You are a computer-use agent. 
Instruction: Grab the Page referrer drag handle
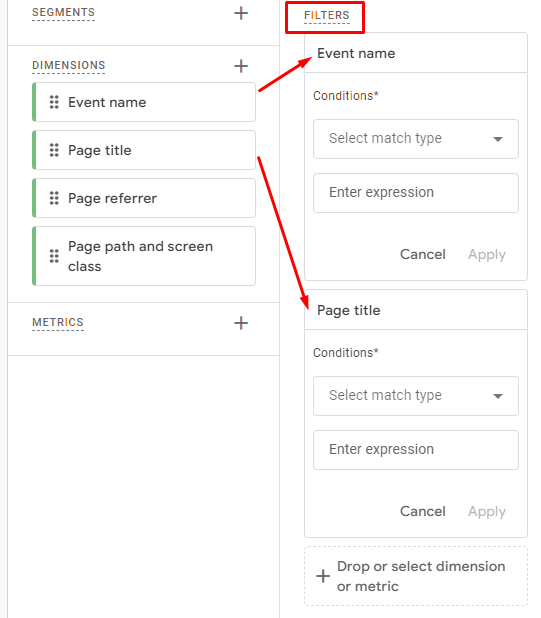tap(54, 198)
